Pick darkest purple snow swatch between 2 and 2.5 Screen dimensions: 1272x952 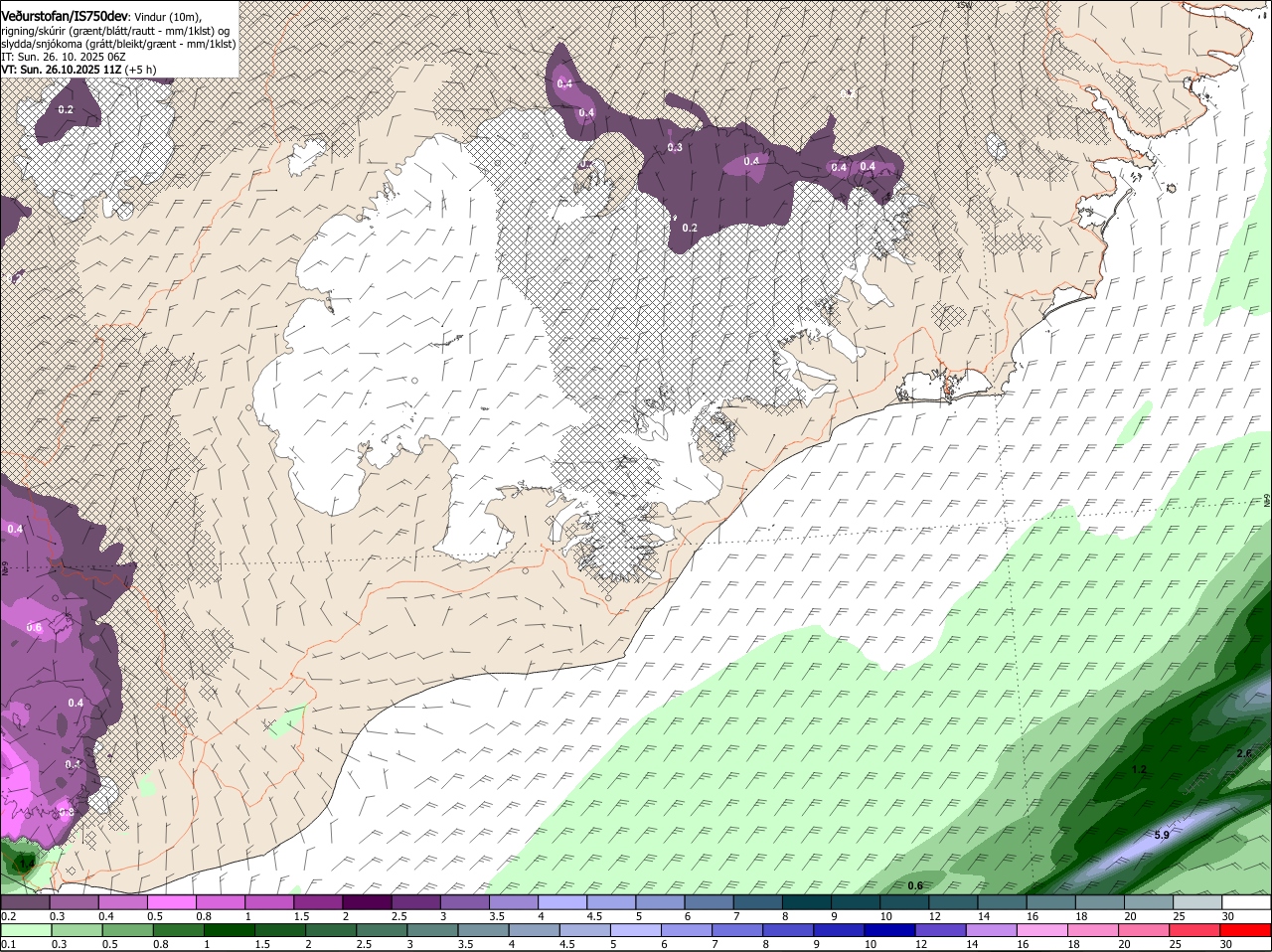pos(367,902)
